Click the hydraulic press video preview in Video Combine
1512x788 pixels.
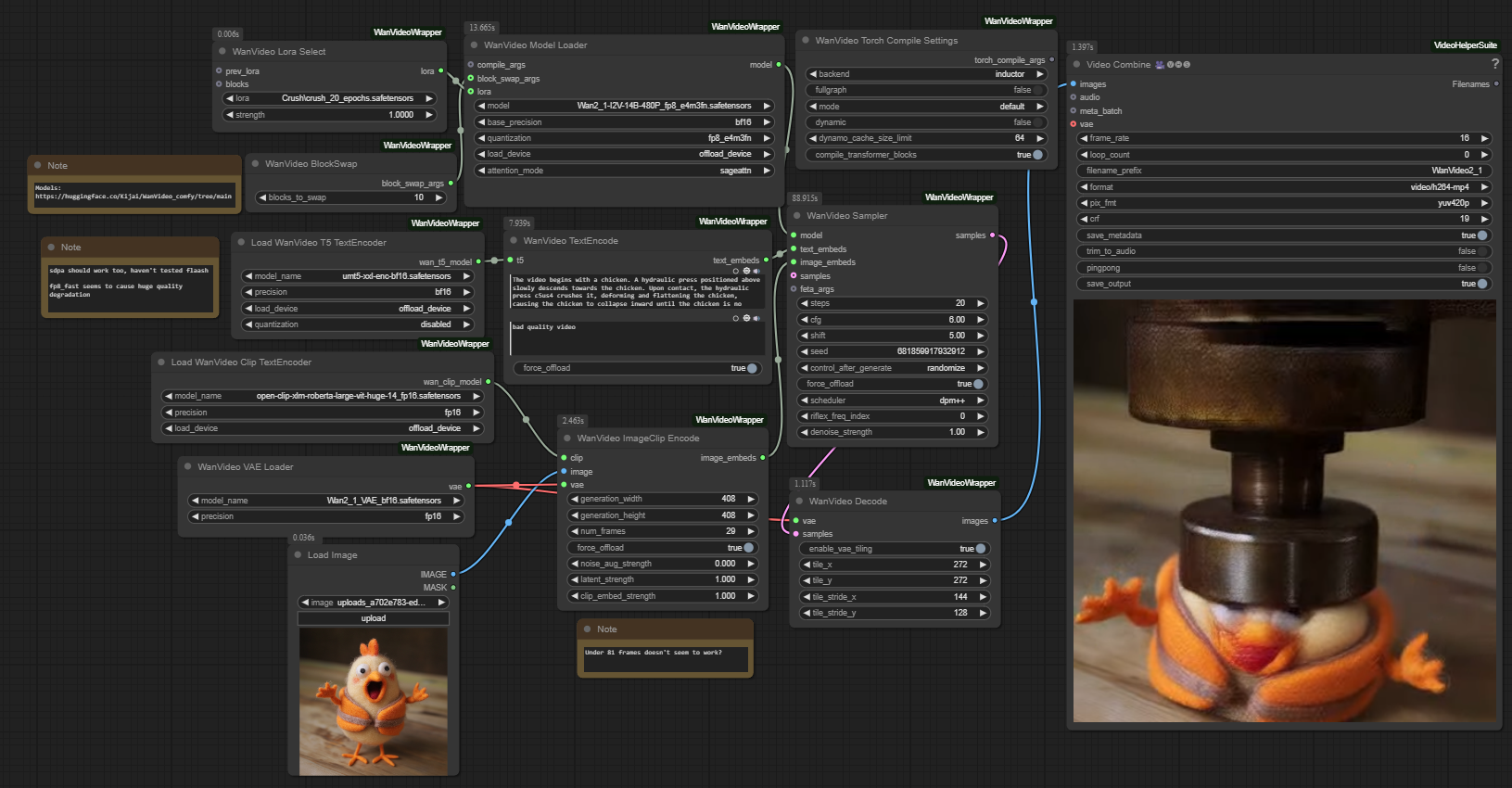coord(1283,510)
